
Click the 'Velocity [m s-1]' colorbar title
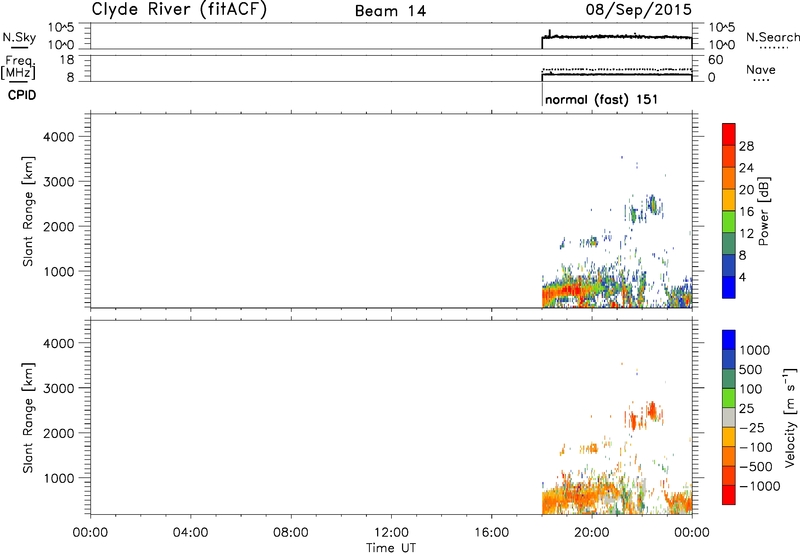(790, 417)
